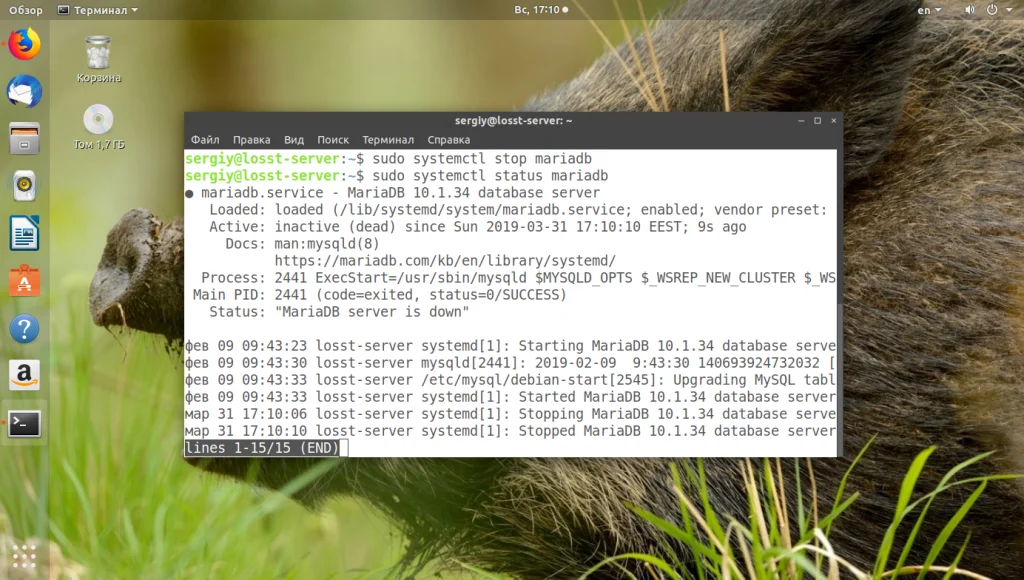Click the /lib/systemd/system/mariadb.service path
The width and height of the screenshot is (1024, 580).
[483, 210]
